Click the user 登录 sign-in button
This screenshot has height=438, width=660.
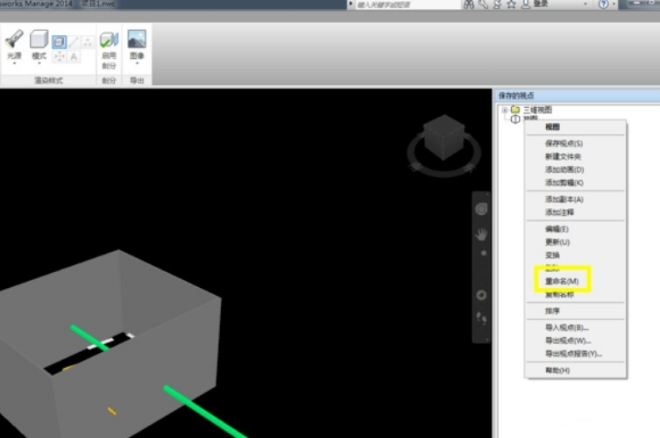click(x=535, y=4)
